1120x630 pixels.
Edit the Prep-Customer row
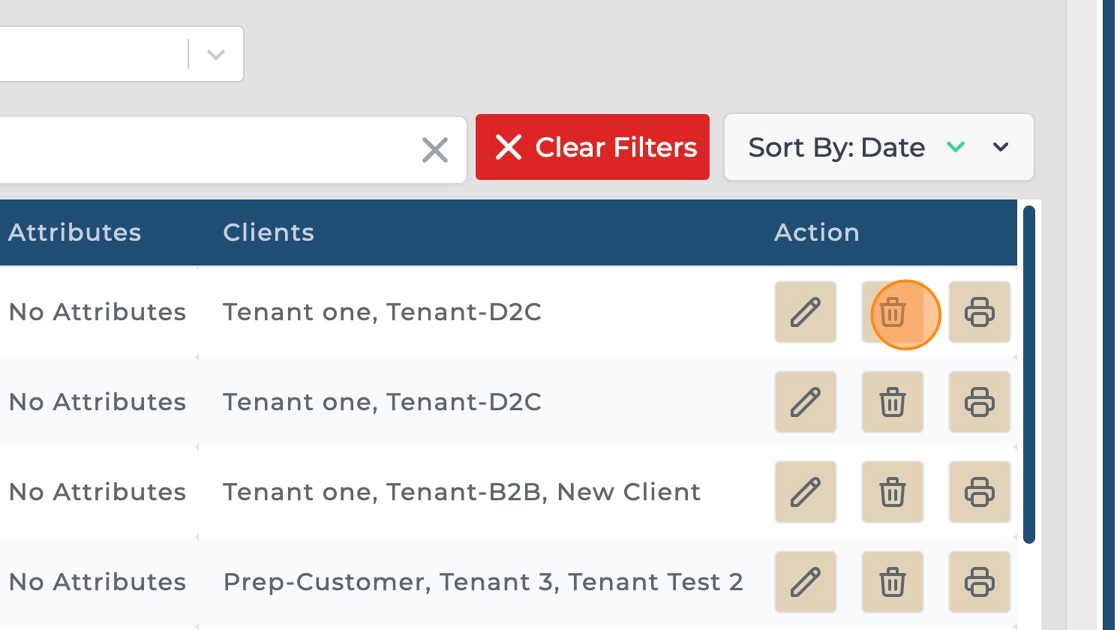coord(805,582)
